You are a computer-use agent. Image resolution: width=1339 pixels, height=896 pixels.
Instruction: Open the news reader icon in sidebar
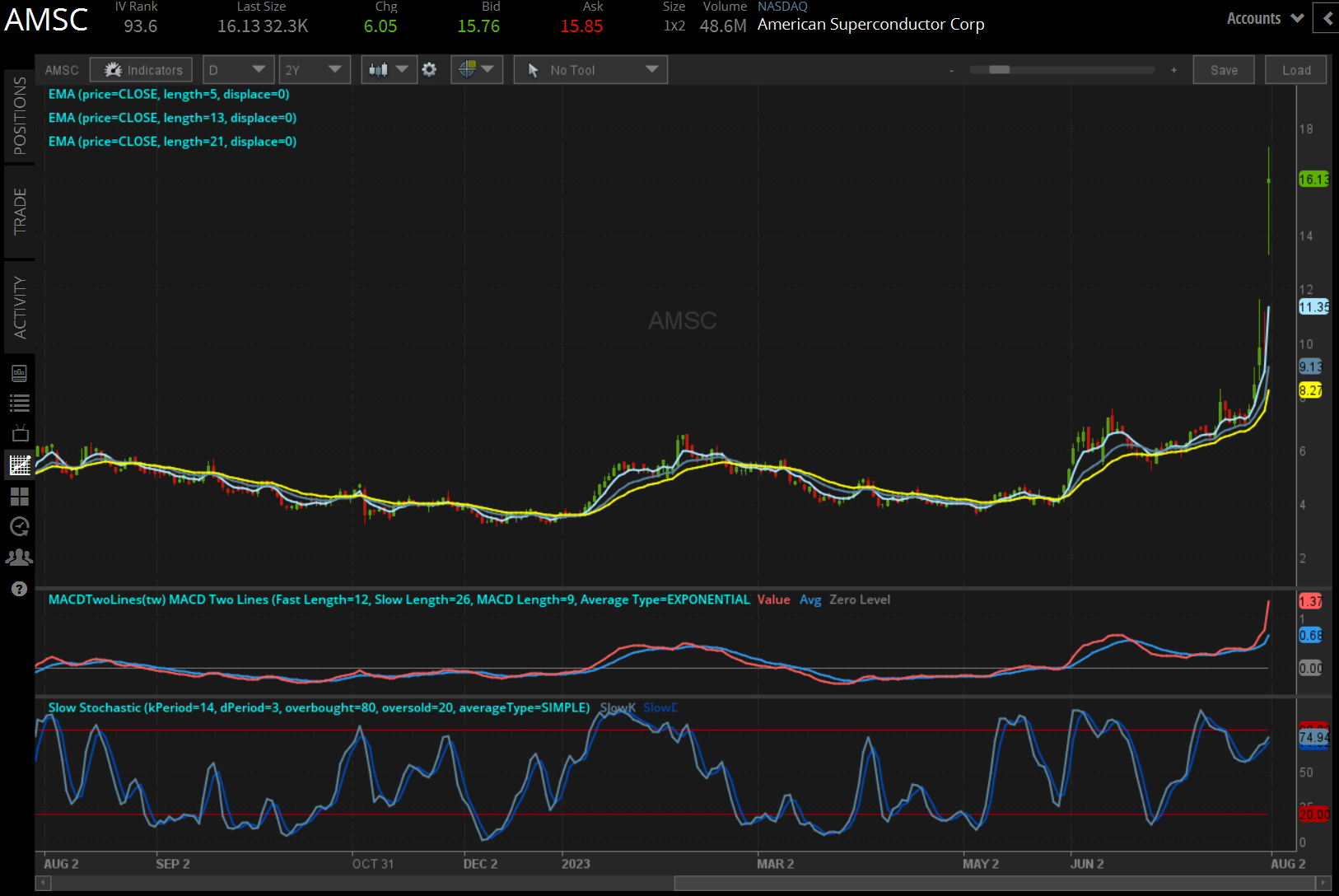click(x=19, y=372)
